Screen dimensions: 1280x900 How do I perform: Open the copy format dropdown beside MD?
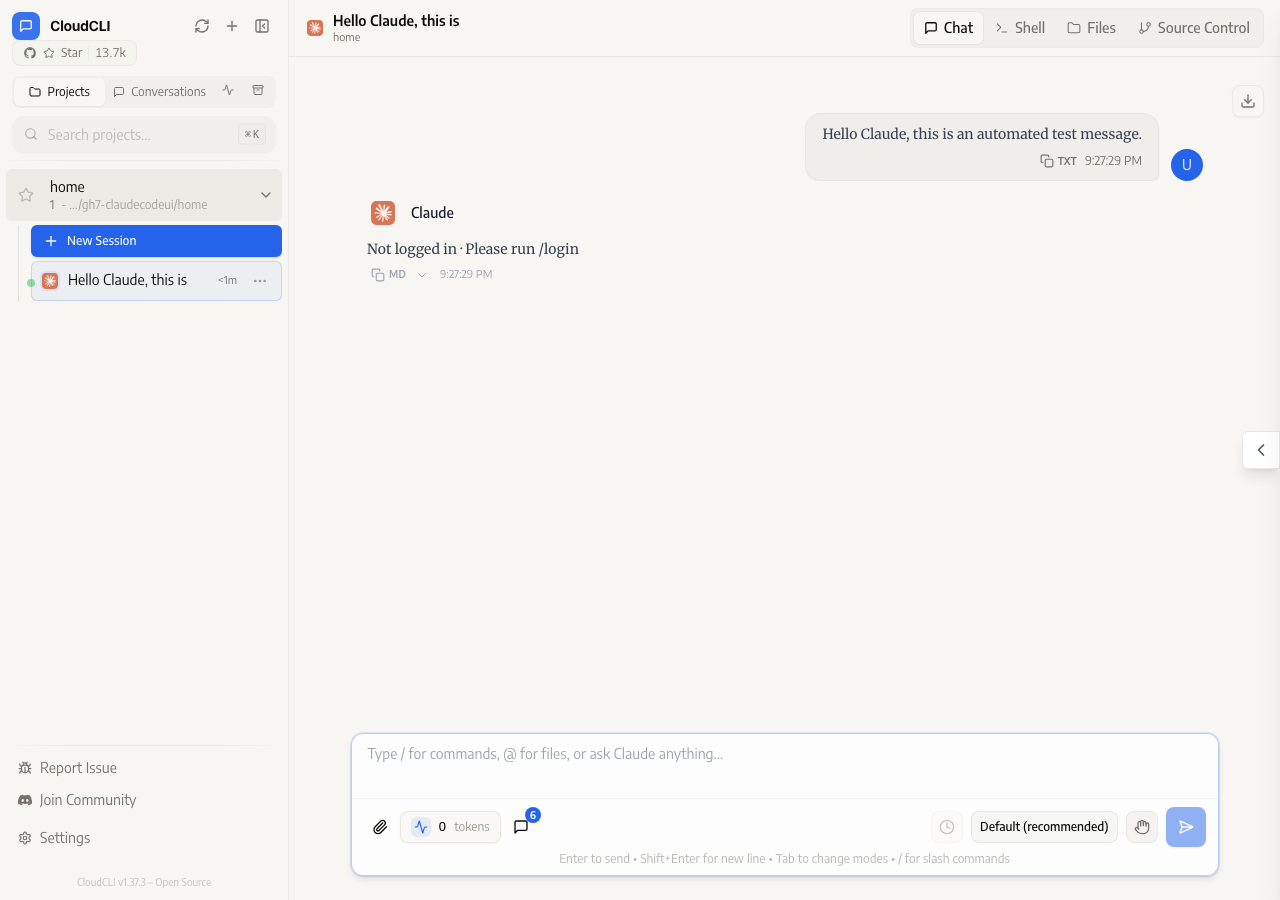[422, 275]
